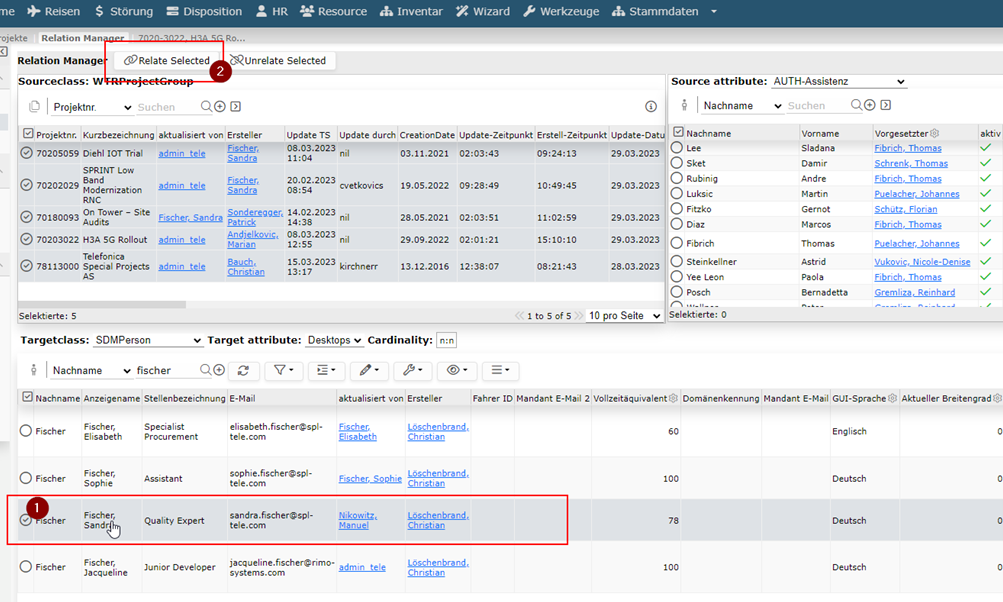Click the Relate Selected button
The height and width of the screenshot is (602, 1003).
click(x=166, y=61)
